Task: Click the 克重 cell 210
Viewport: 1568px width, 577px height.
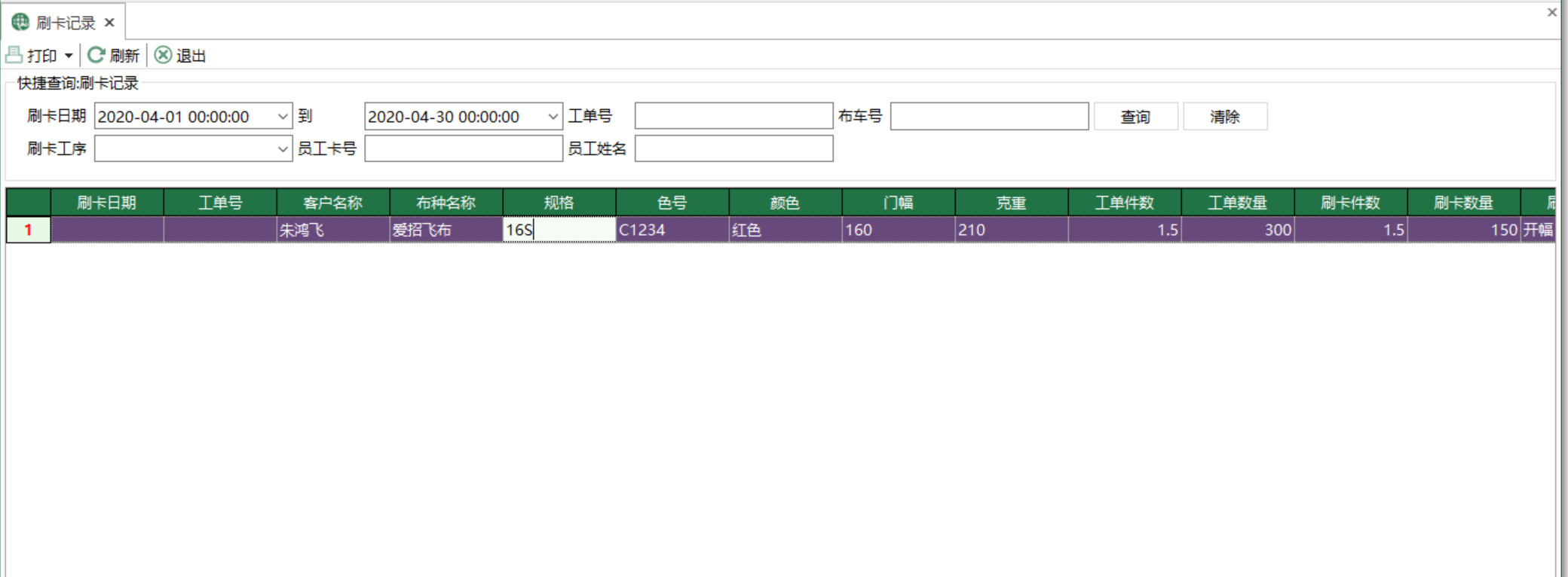Action: tap(1012, 230)
